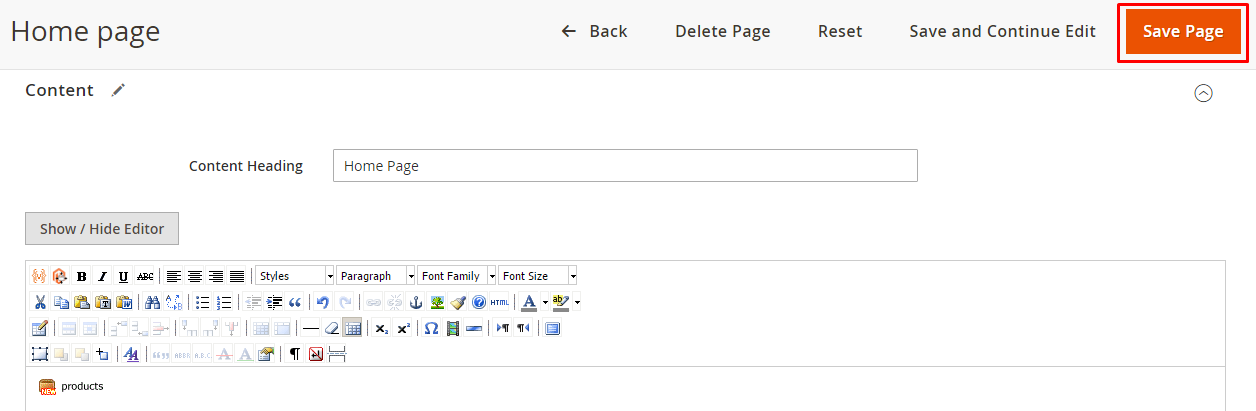Insert Magento widget using toolbar icon
Image resolution: width=1256 pixels, height=411 pixels.
39,276
